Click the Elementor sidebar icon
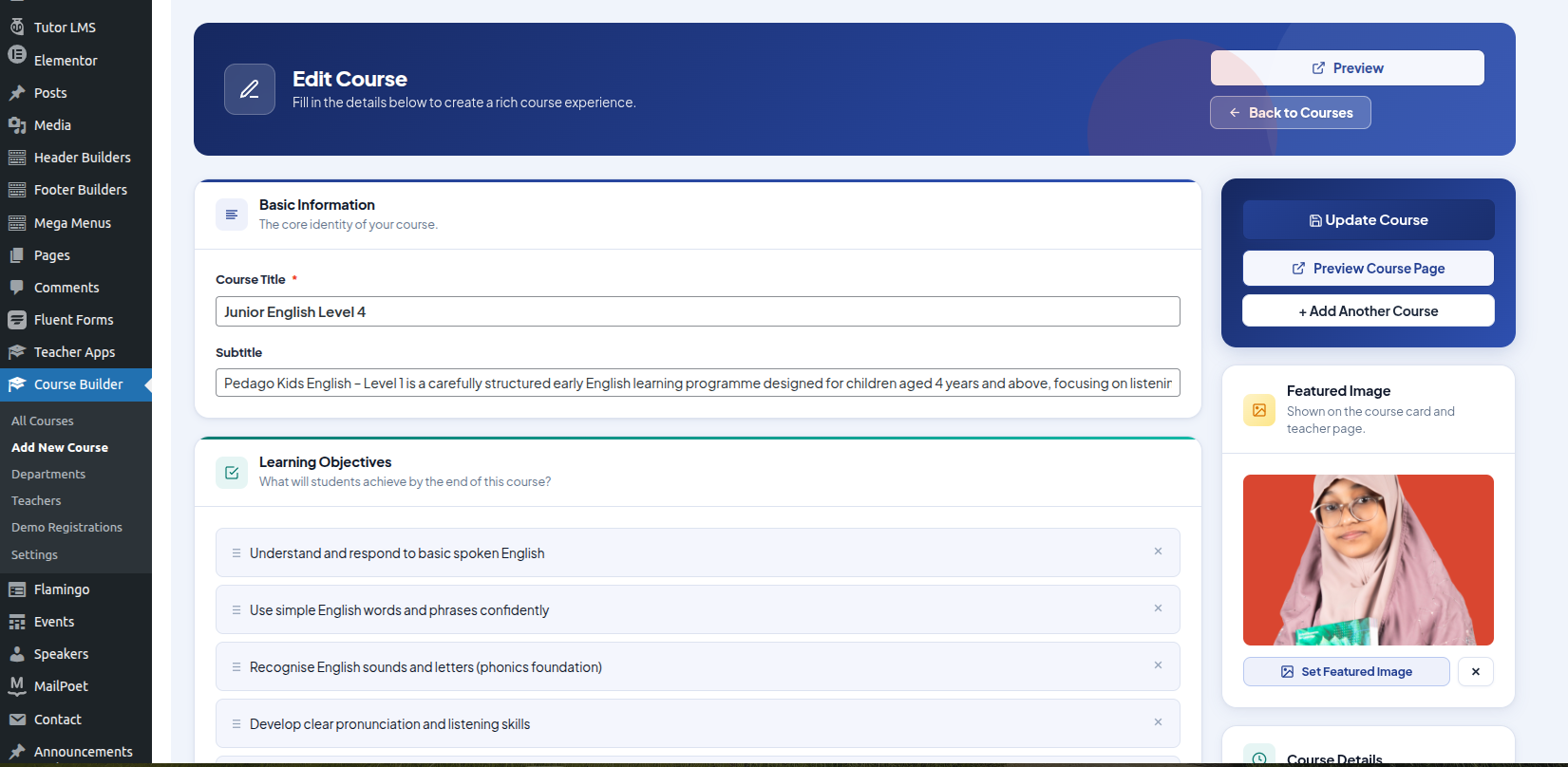This screenshot has width=1568, height=767. pyautogui.click(x=17, y=55)
